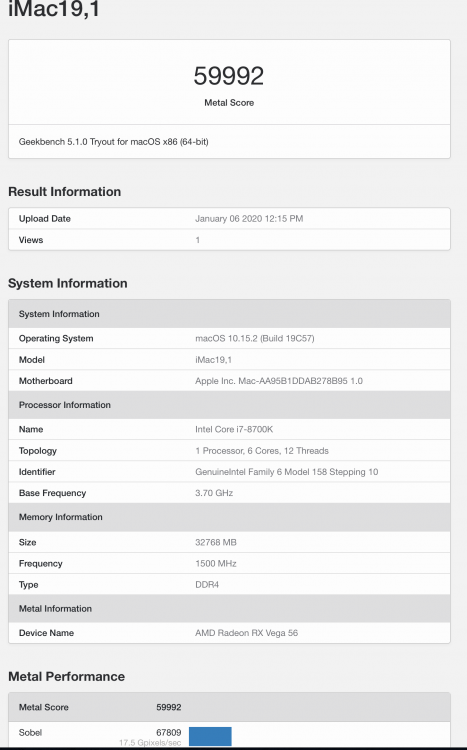467x750 pixels.
Task: Click the System Information main heading
Action: pos(67,283)
